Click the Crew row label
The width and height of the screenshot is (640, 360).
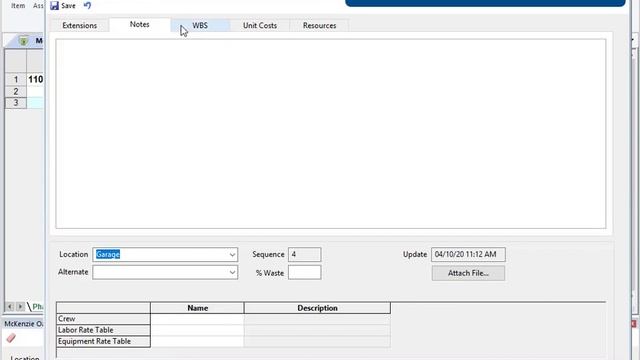pyautogui.click(x=103, y=319)
